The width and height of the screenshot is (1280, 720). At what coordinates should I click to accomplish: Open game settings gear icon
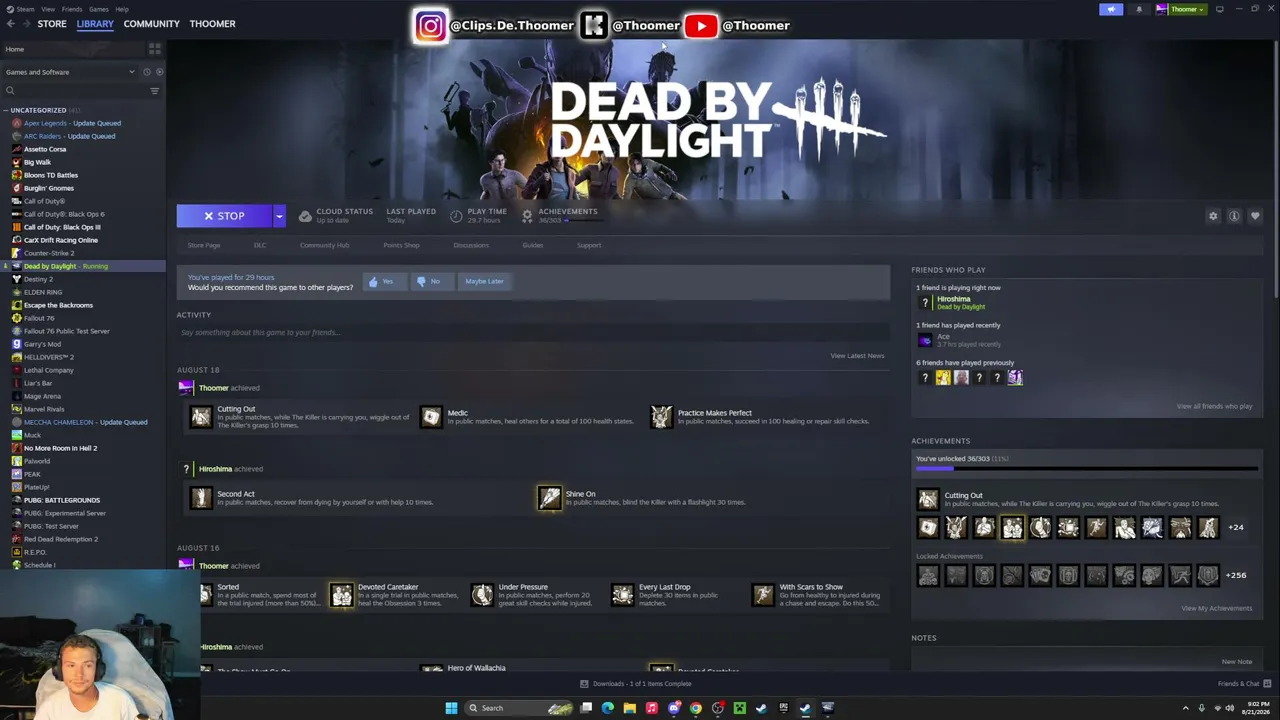(x=1213, y=216)
